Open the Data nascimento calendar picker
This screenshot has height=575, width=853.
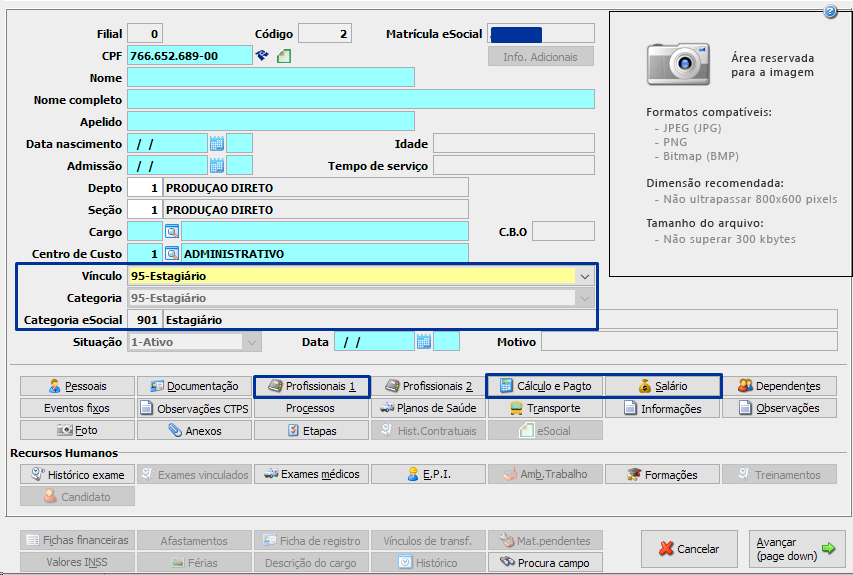coord(217,144)
